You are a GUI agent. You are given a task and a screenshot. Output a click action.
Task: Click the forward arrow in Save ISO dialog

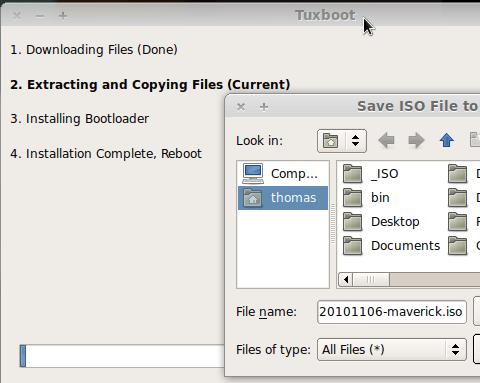coord(416,141)
